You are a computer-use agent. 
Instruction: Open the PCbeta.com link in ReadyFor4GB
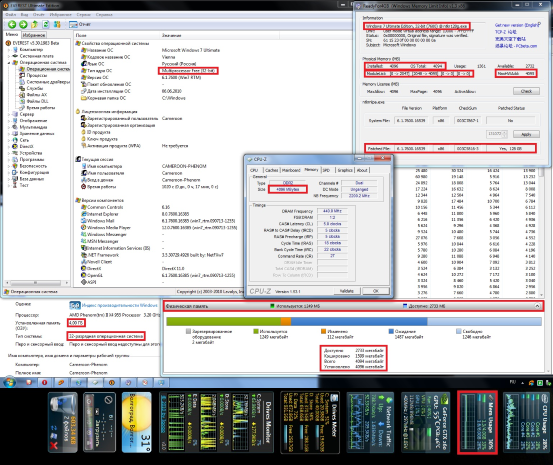tap(516, 46)
